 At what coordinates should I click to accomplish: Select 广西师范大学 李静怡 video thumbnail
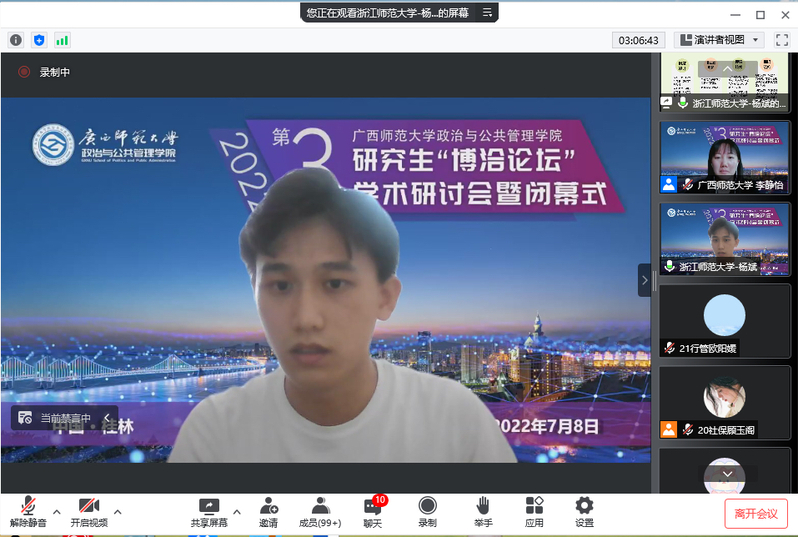pos(724,157)
